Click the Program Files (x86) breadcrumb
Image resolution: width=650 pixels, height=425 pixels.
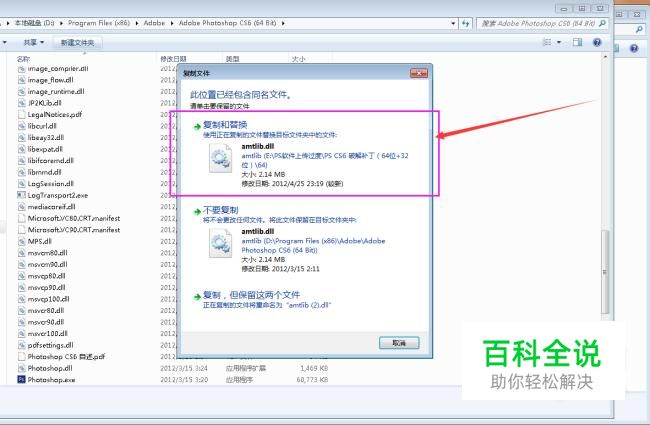(x=99, y=23)
